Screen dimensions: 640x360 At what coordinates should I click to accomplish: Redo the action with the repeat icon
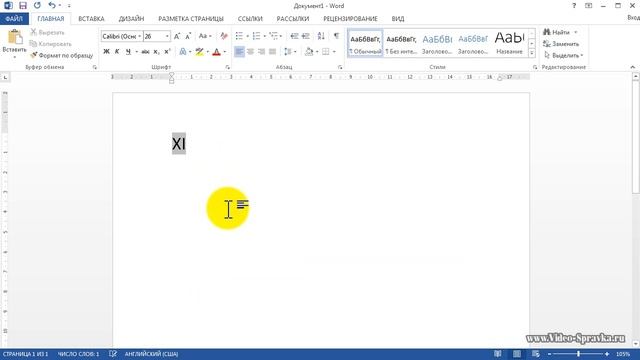coord(38,5)
